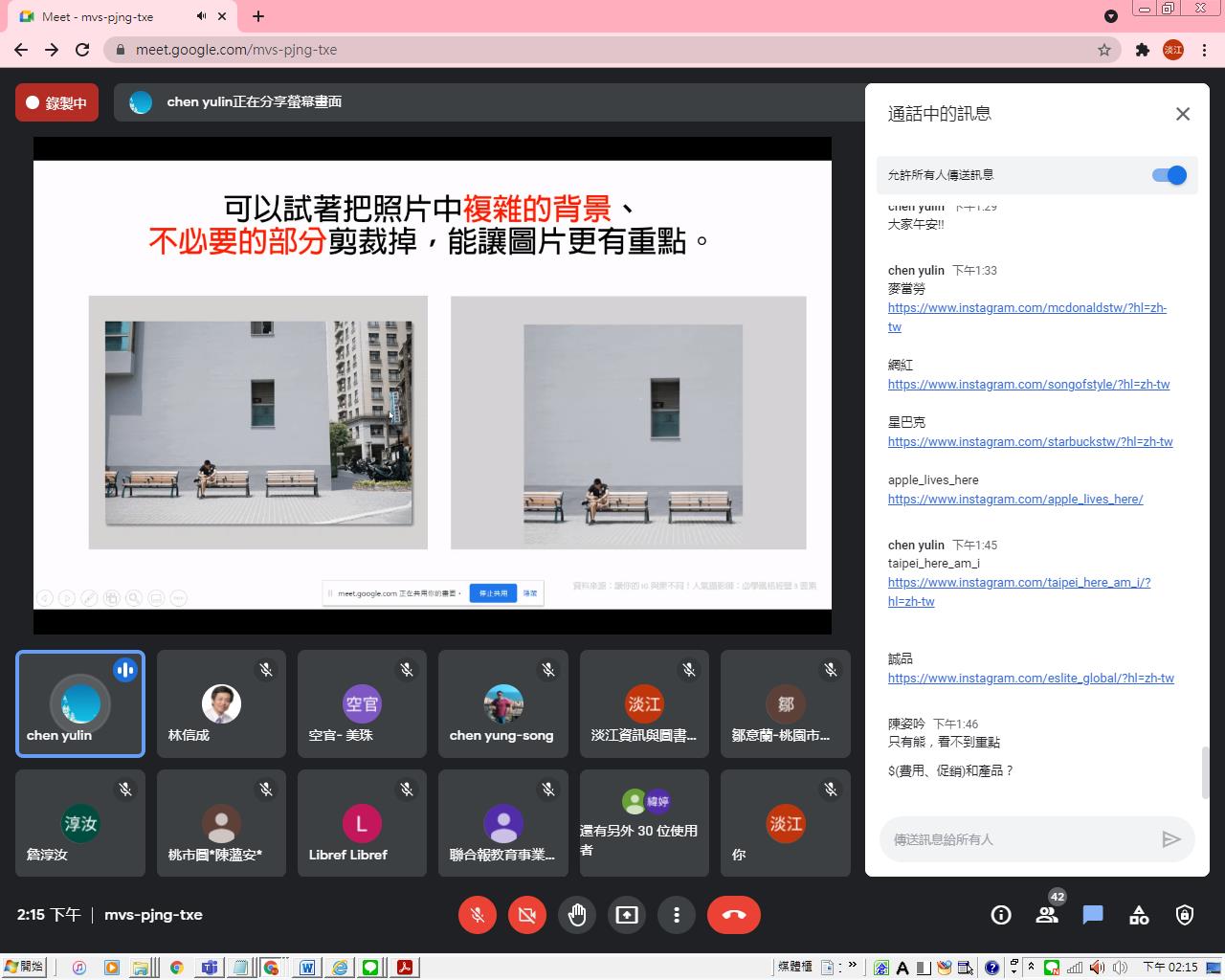Unmute your microphone in the call toolbar
1225x980 pixels.
tap(477, 915)
